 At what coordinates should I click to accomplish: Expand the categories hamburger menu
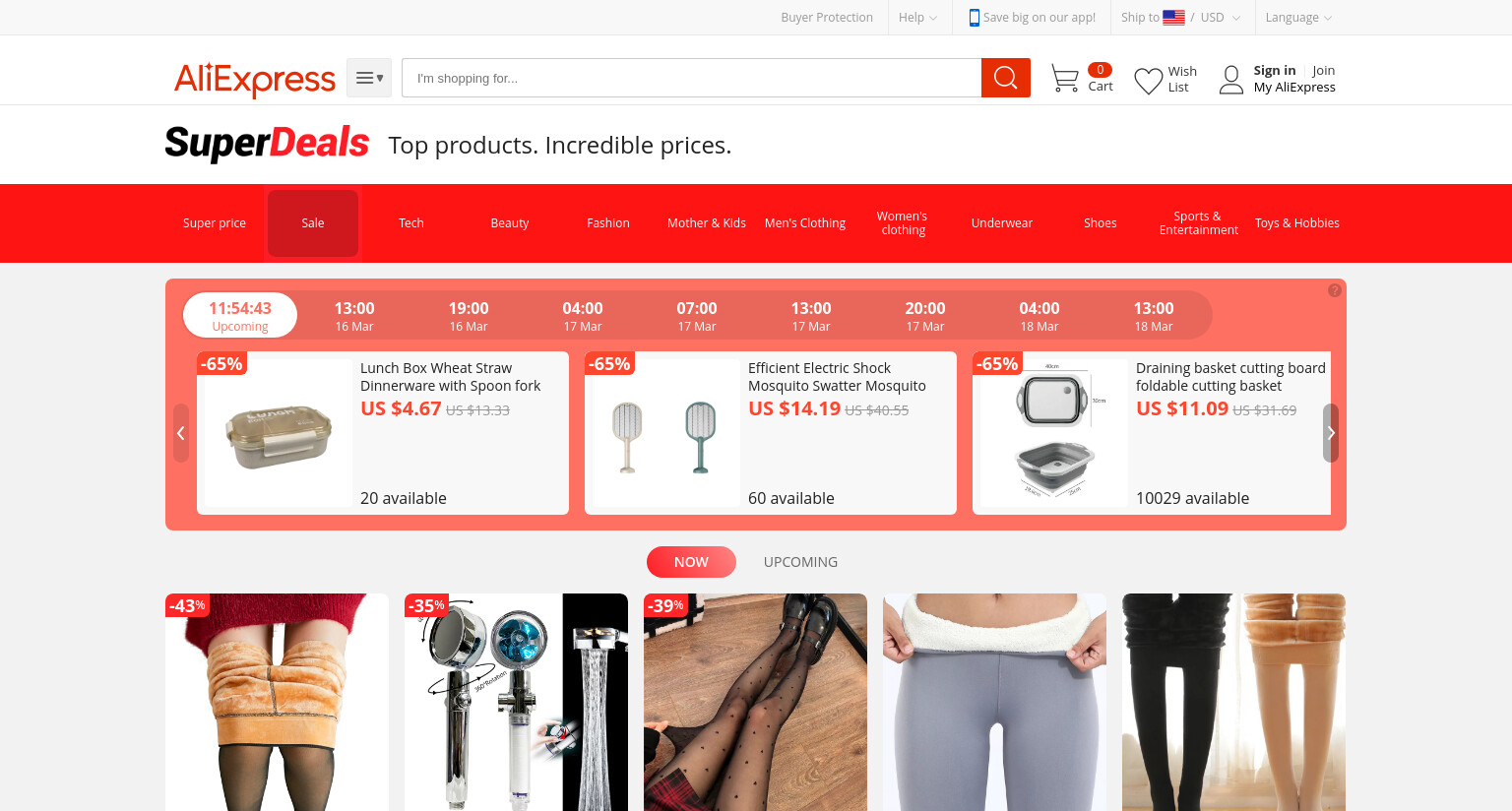click(369, 78)
